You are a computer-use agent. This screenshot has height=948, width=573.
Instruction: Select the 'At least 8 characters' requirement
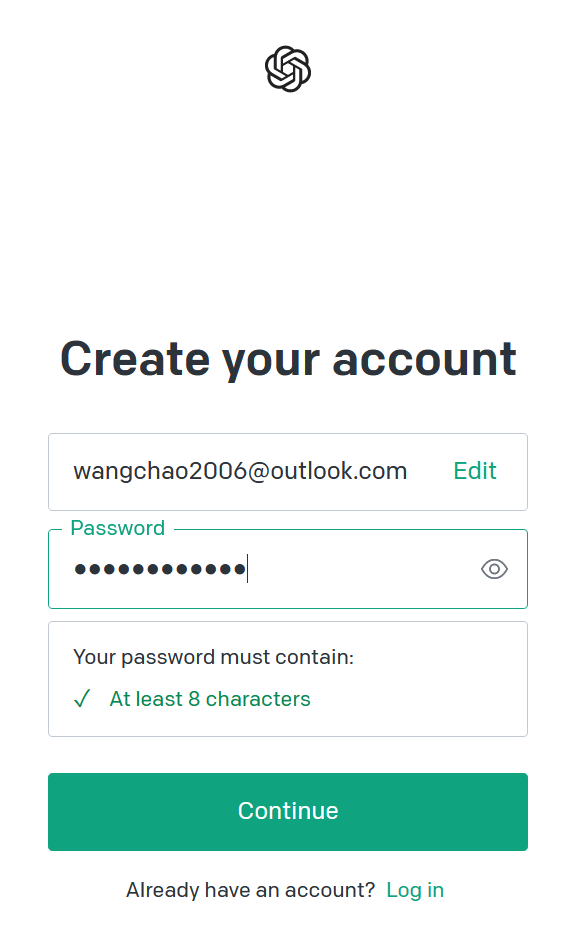(x=210, y=699)
